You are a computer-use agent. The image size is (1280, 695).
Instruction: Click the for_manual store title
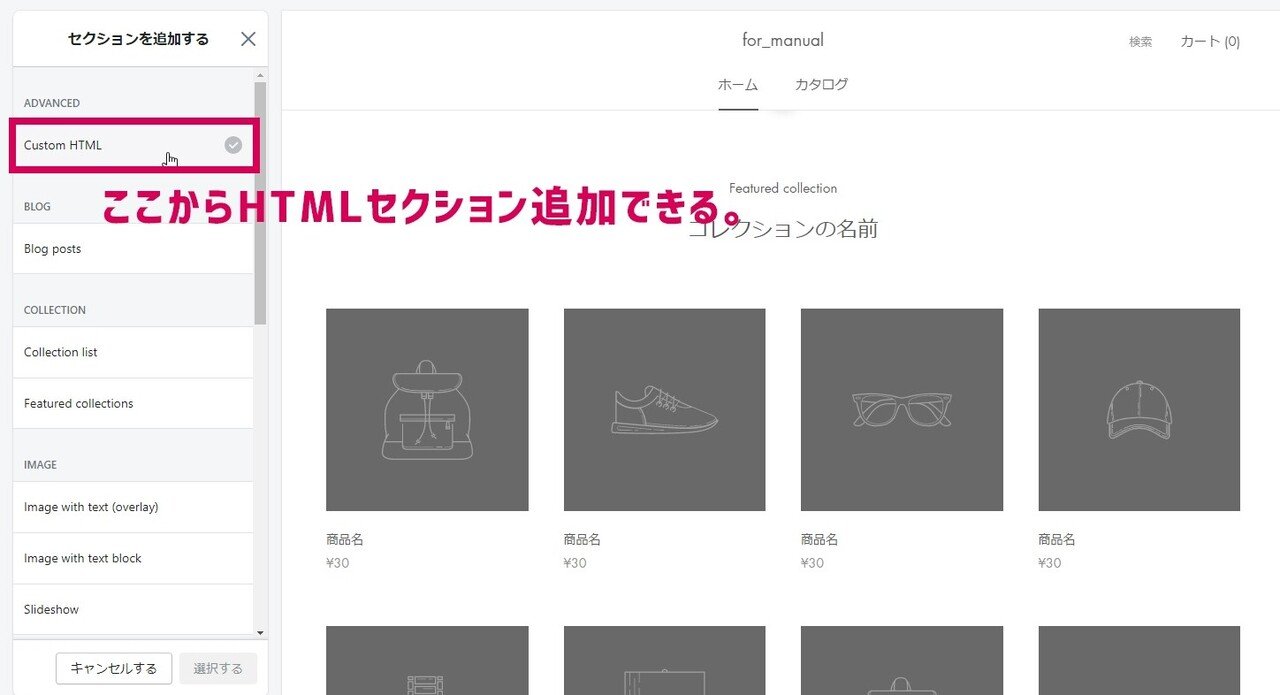click(x=783, y=41)
